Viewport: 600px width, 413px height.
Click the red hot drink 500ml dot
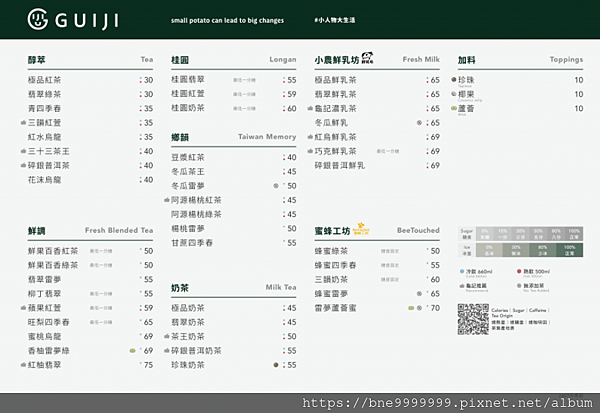tap(519, 271)
